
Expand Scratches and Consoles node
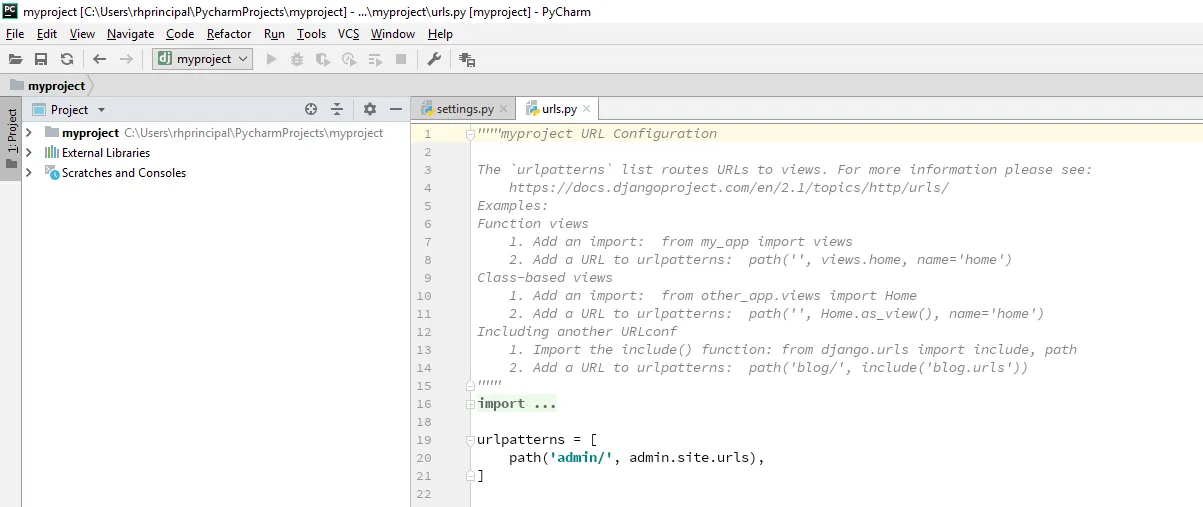29,173
